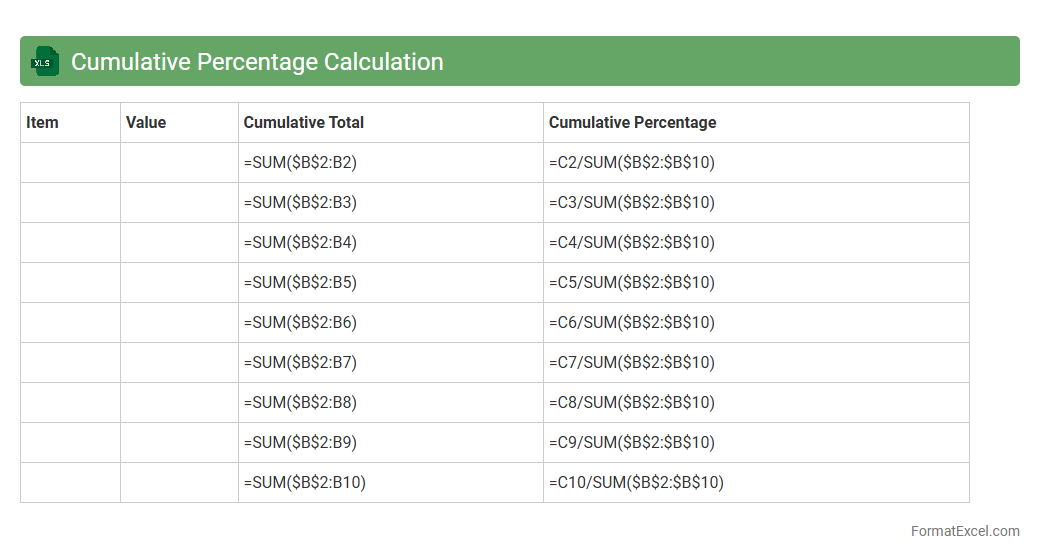Click the green XLS file icon
This screenshot has width=1040, height=560.
pos(45,62)
